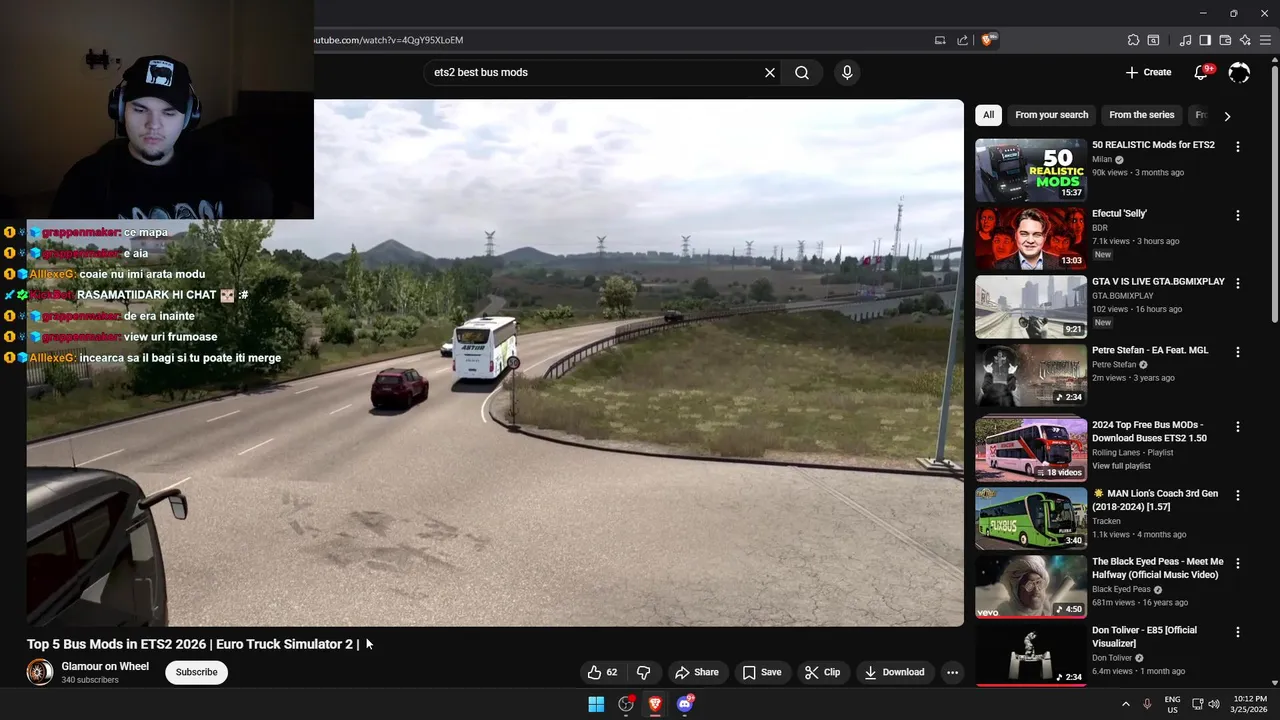This screenshot has height=720, width=1280.
Task: Start voice search with microphone icon
Action: click(x=847, y=72)
